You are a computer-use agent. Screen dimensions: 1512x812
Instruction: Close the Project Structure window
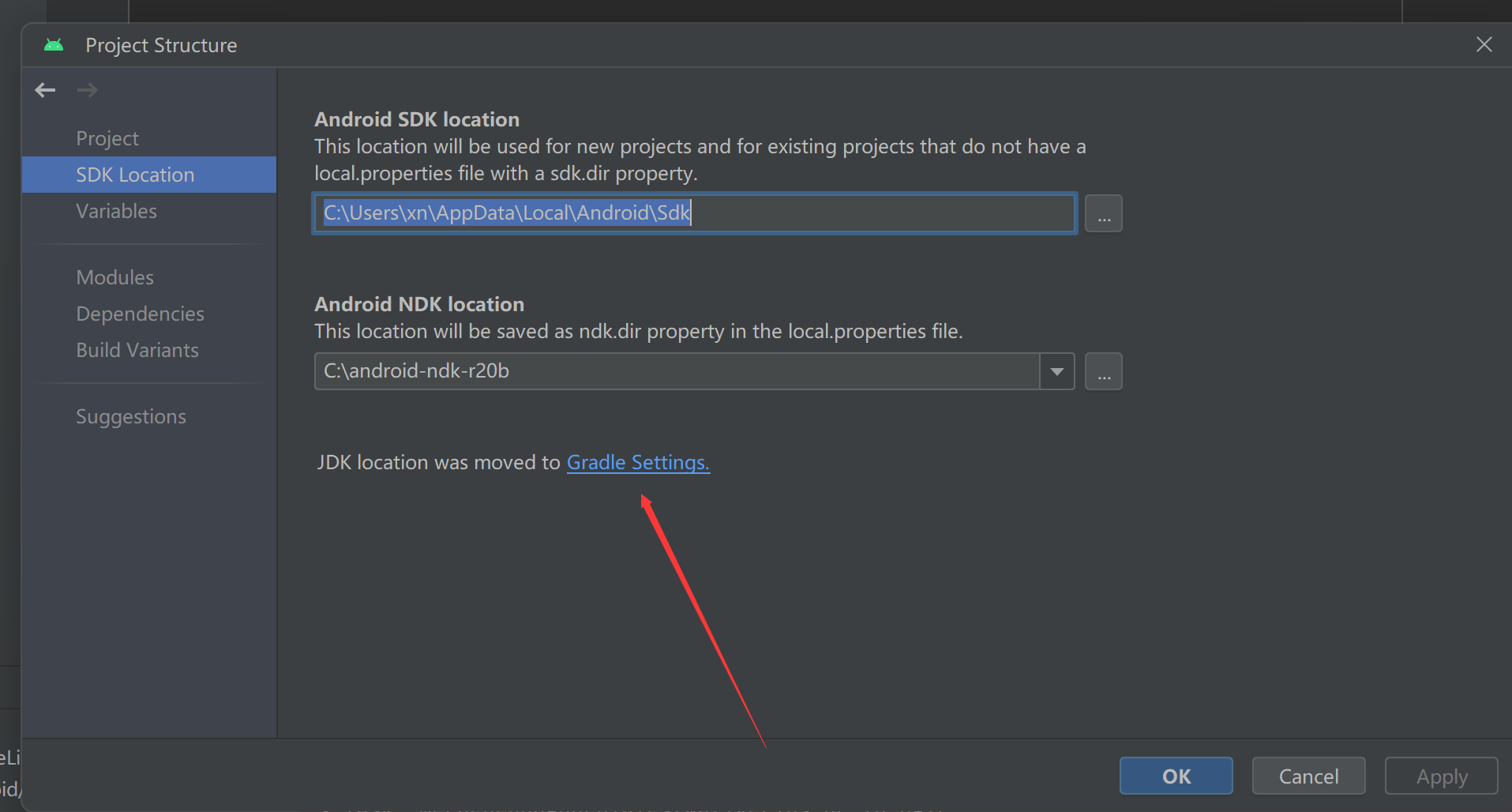point(1484,45)
